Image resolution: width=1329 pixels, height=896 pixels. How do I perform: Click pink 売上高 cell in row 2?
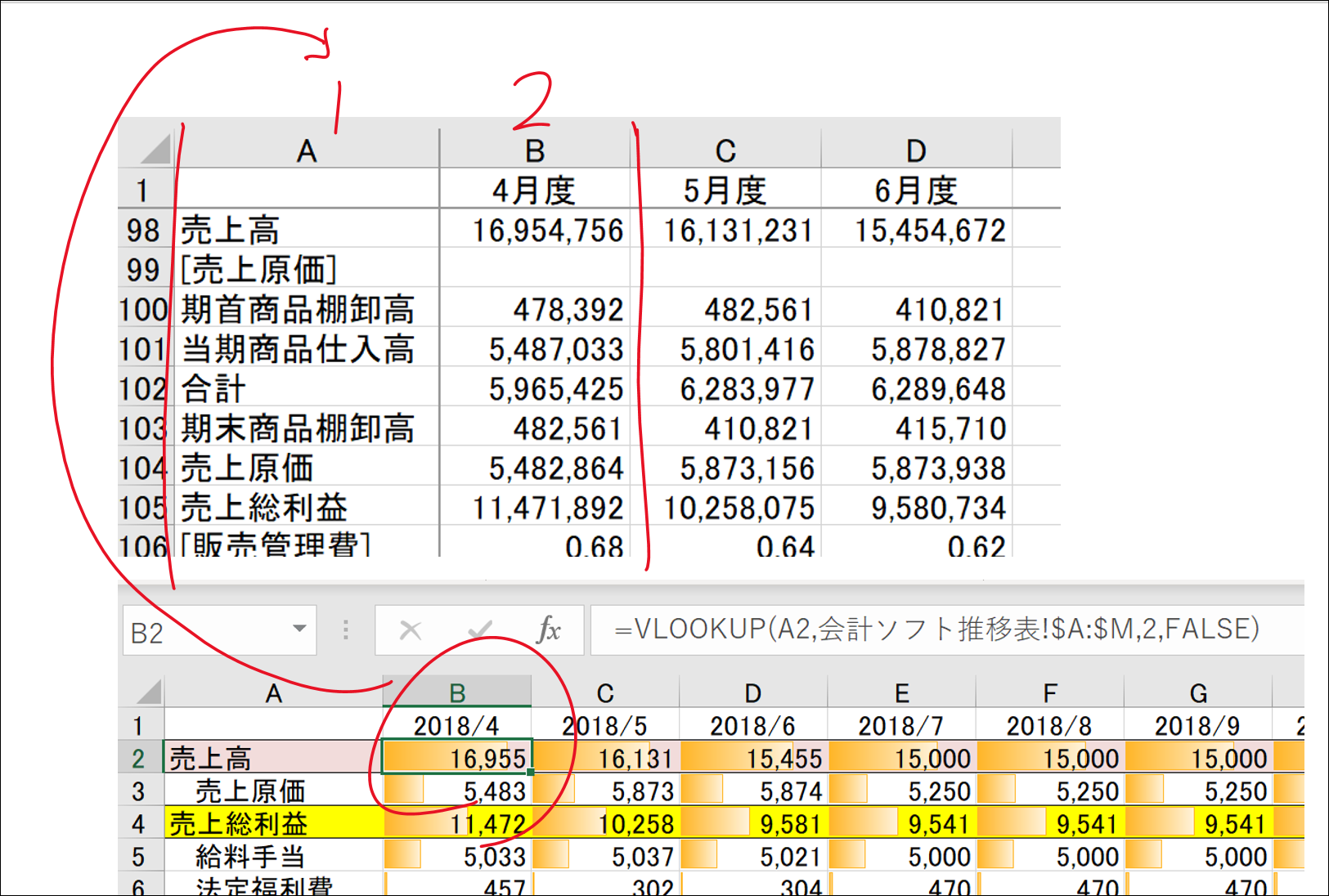coord(273,758)
